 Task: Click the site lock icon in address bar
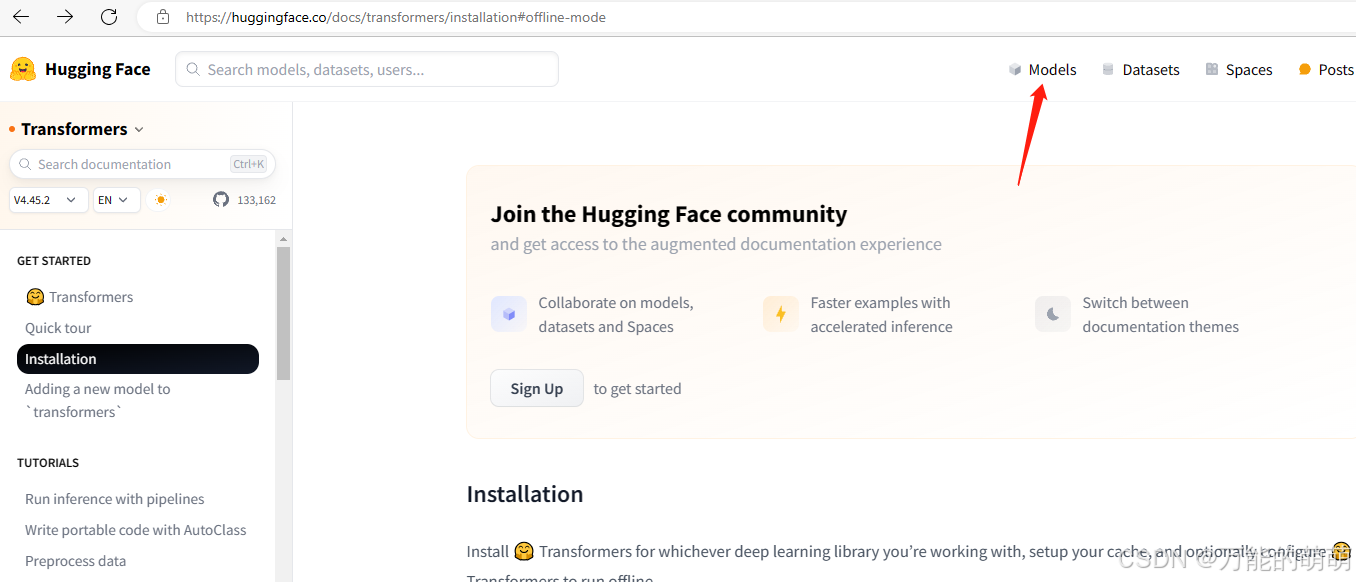163,17
